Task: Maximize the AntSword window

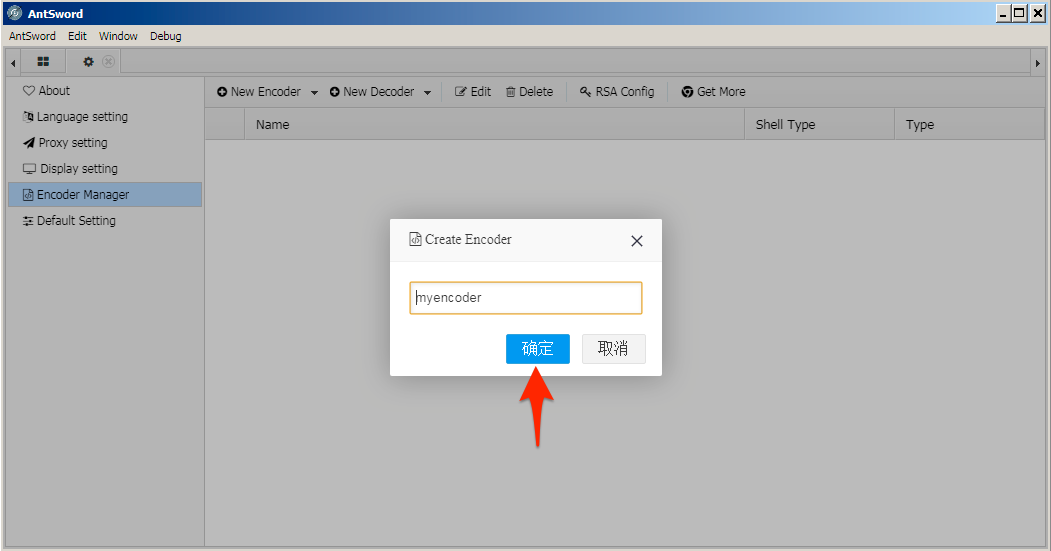Action: pos(1019,13)
